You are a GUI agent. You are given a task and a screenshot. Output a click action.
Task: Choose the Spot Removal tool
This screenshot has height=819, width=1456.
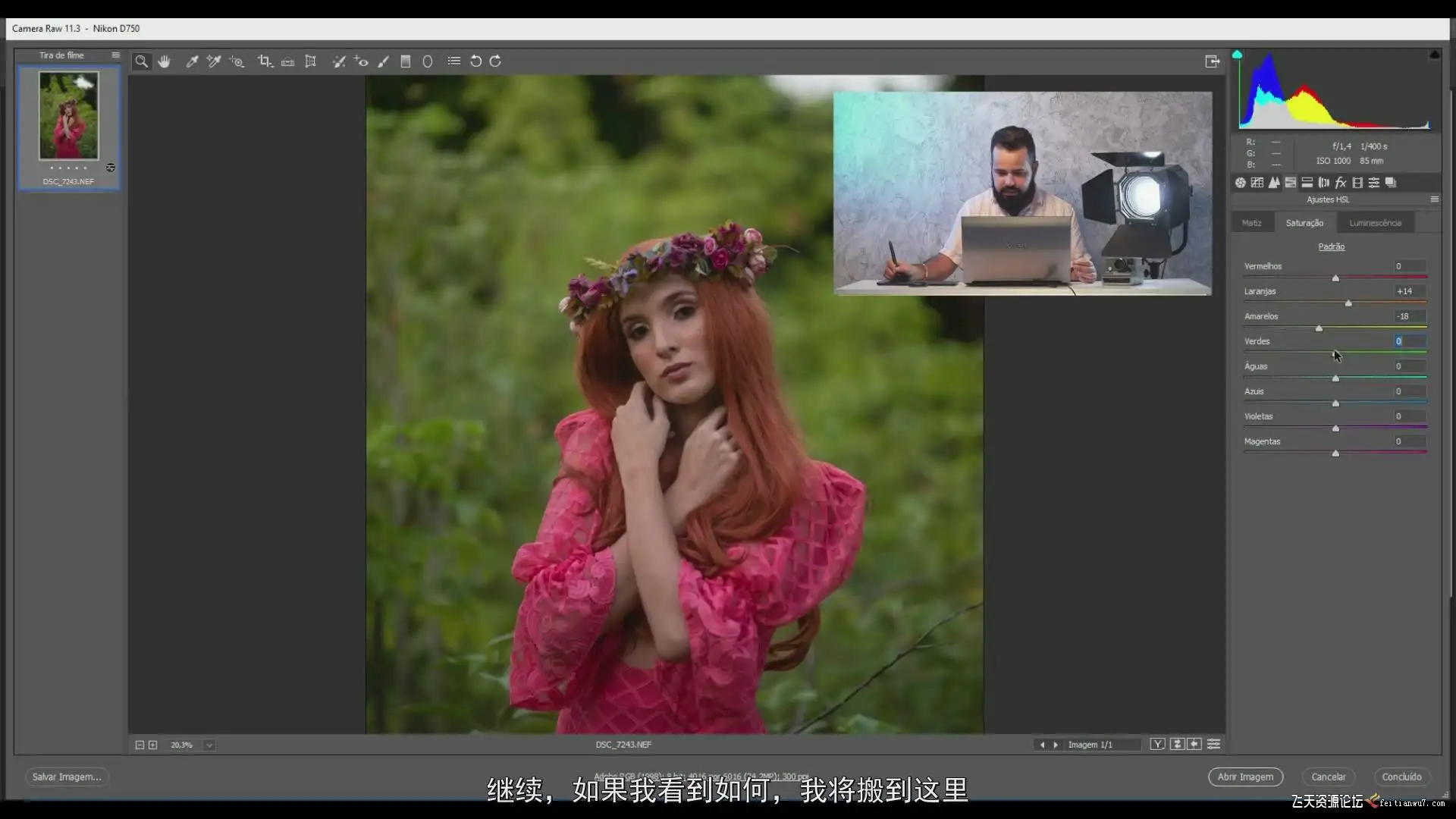(338, 61)
